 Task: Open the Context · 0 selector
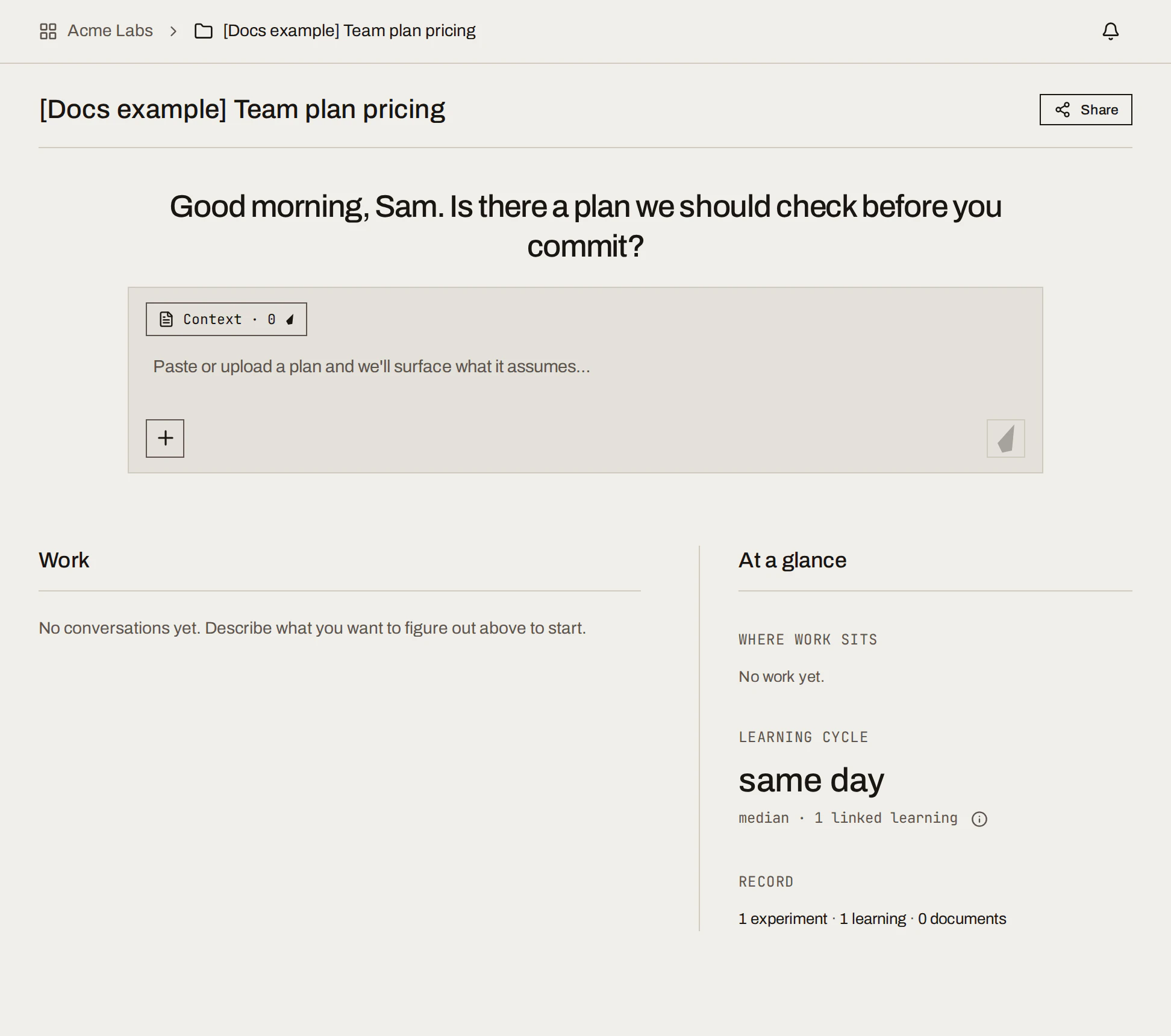(226, 319)
